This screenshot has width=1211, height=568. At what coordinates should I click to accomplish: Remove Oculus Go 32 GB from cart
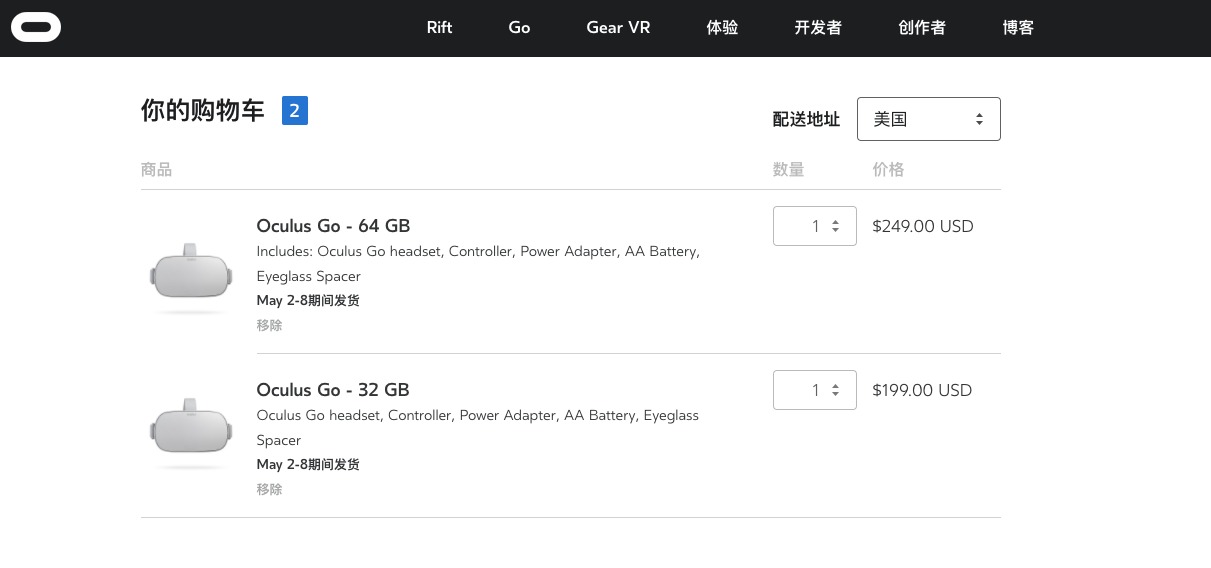[x=269, y=489]
